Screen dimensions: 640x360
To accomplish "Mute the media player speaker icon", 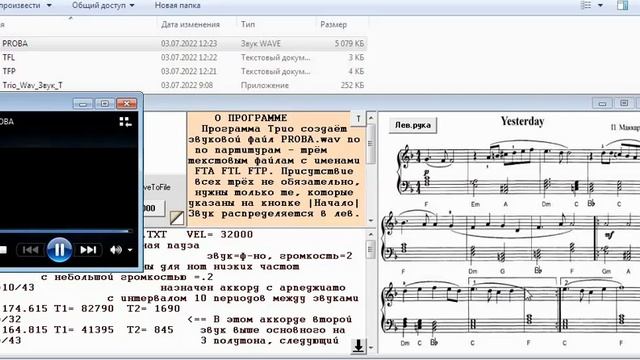I will [x=116, y=249].
